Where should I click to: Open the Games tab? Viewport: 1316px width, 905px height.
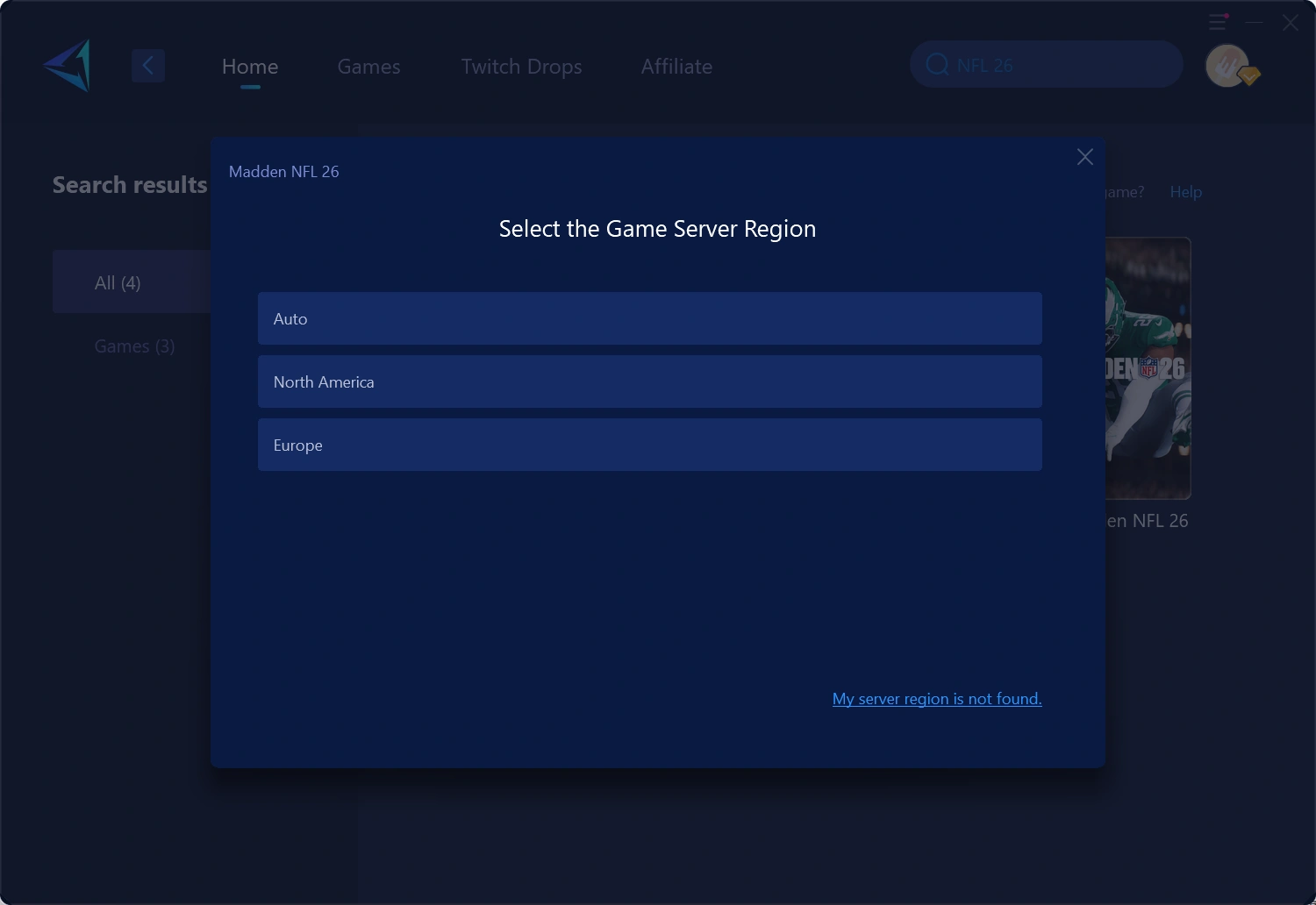pos(368,67)
